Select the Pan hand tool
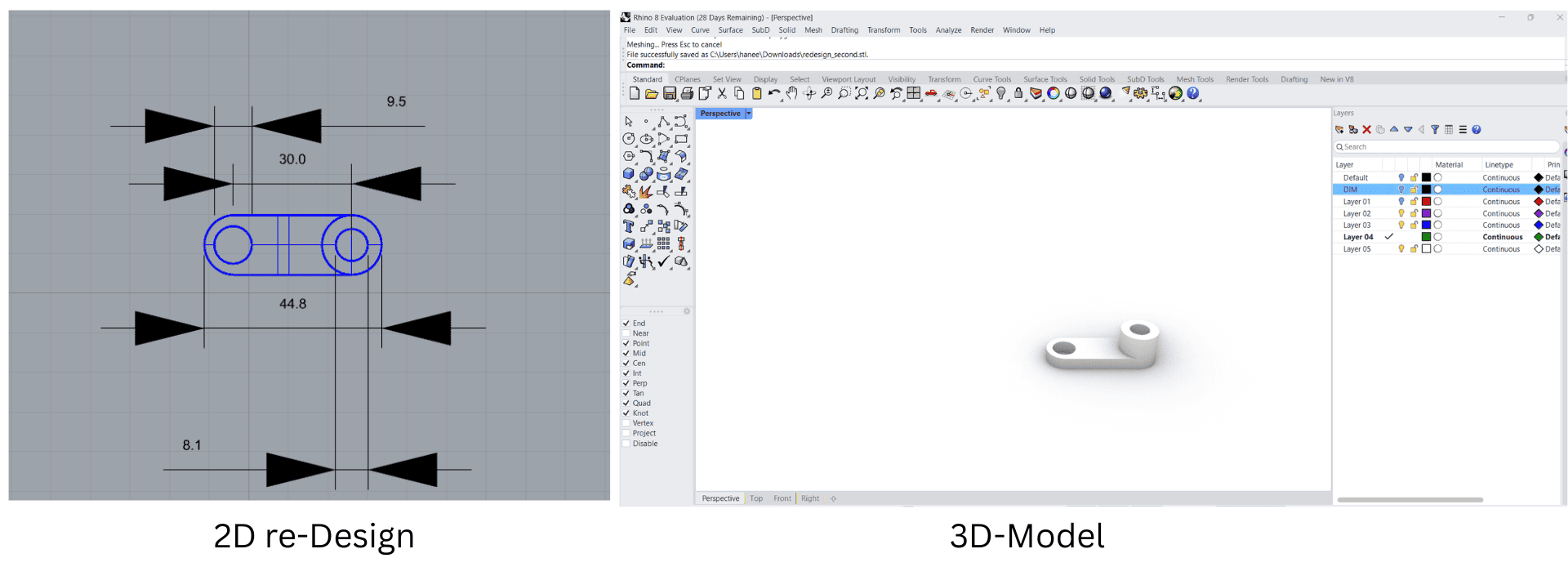This screenshot has width=1568, height=567. (791, 94)
